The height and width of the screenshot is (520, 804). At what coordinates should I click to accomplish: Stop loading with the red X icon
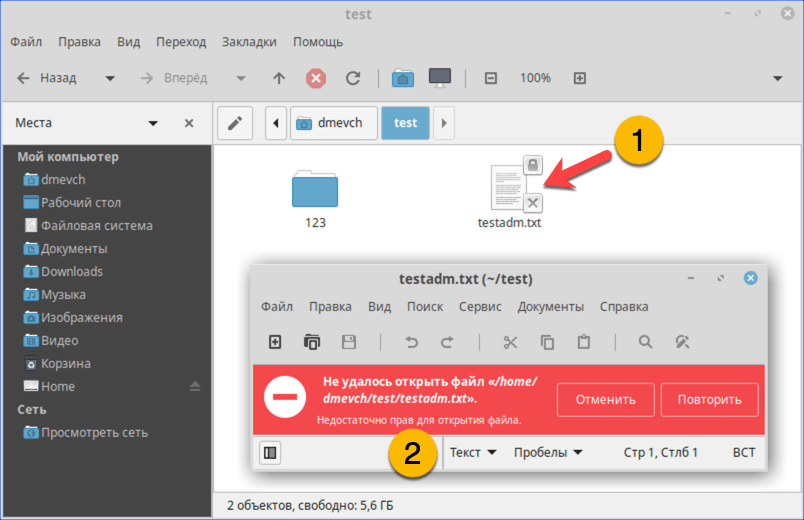(x=316, y=78)
